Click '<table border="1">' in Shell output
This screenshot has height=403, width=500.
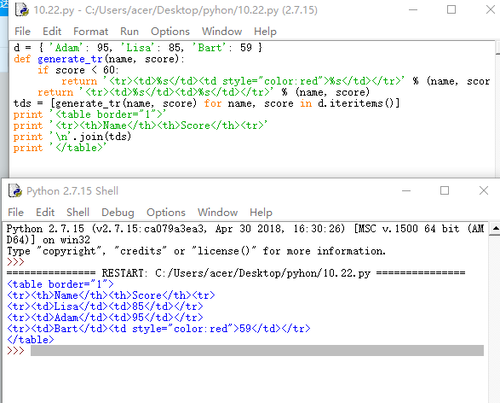(x=60, y=284)
